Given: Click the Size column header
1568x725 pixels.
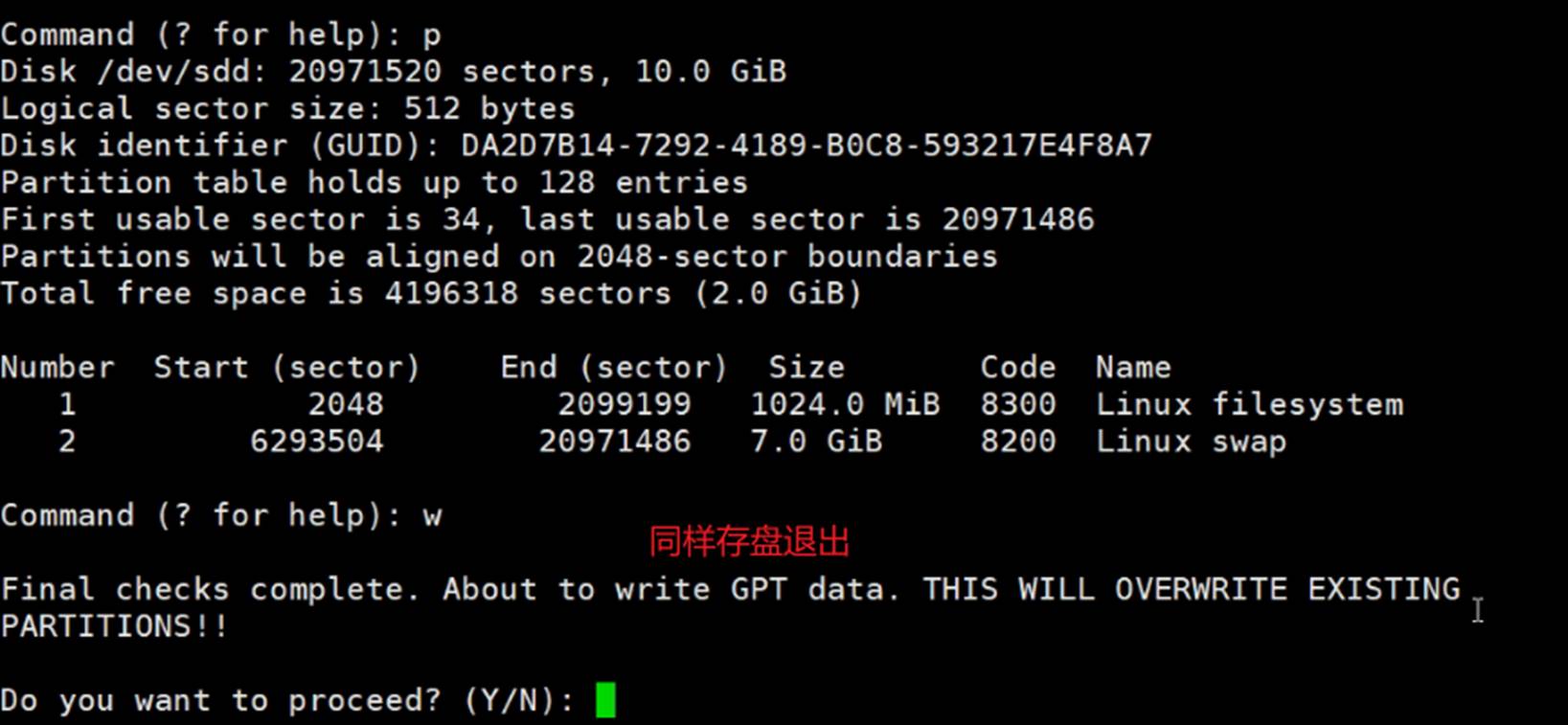Looking at the screenshot, I should click(x=807, y=368).
